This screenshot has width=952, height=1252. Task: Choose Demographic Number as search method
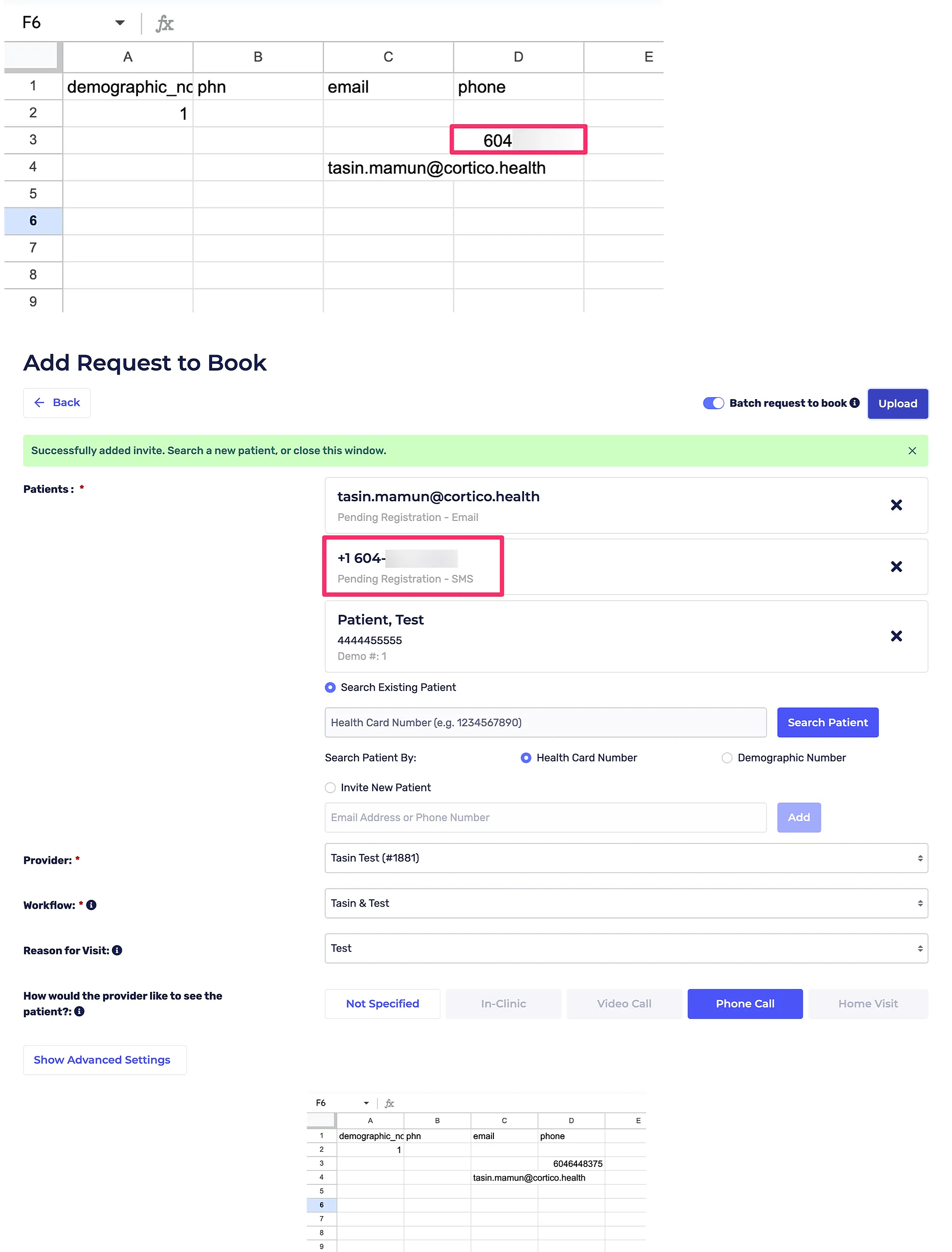(727, 758)
